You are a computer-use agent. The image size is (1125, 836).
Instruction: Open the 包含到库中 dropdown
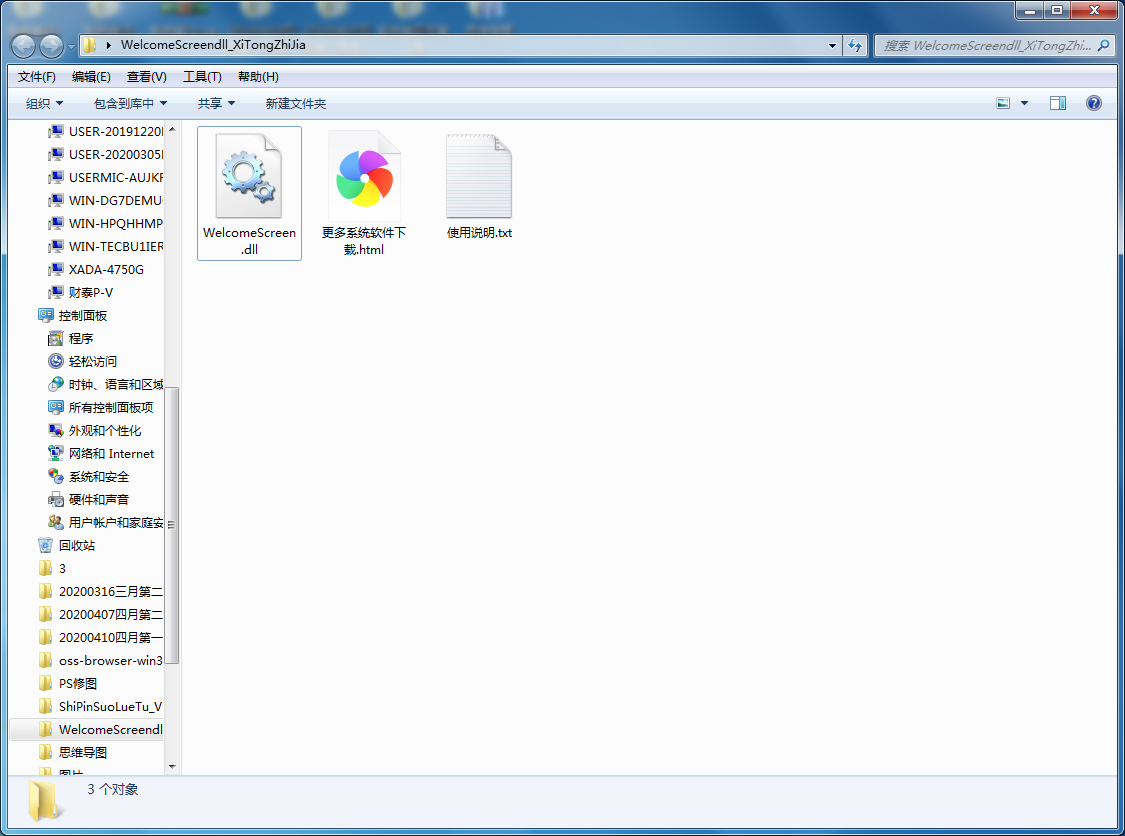(x=131, y=103)
